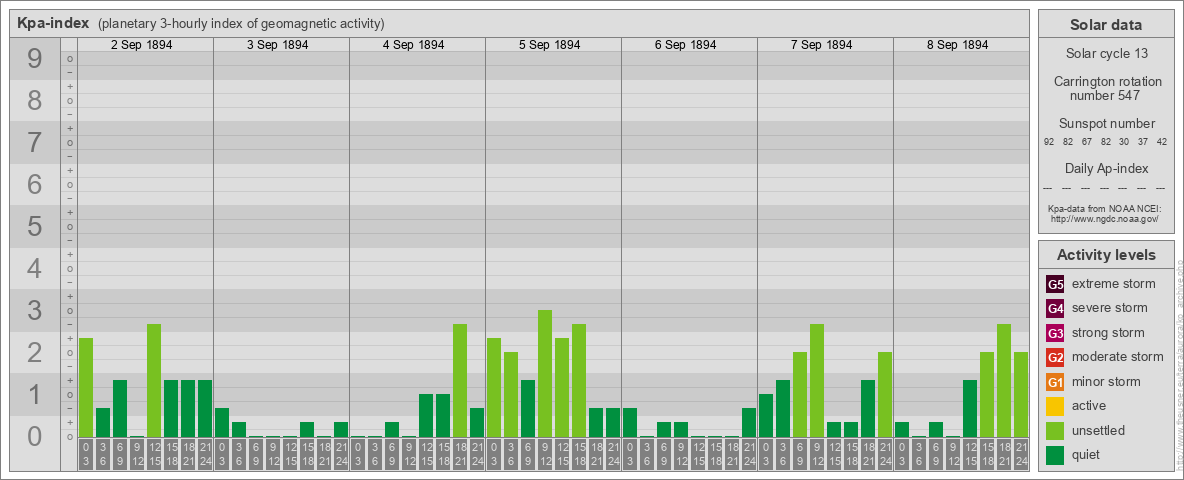Viewport: 1184px width, 480px height.
Task: Click the 5 Sep 15-18h bar
Action: (578, 380)
